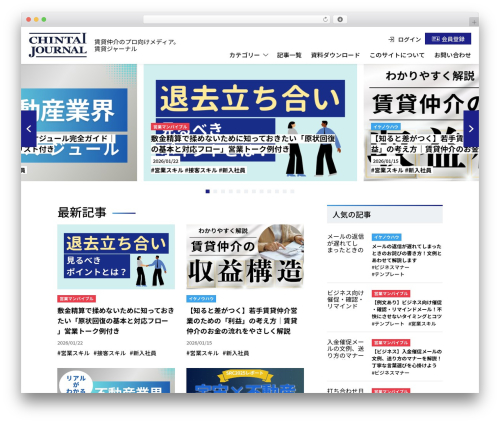Select the first carousel pagination dot
This screenshot has height=423, width=500.
click(x=208, y=191)
